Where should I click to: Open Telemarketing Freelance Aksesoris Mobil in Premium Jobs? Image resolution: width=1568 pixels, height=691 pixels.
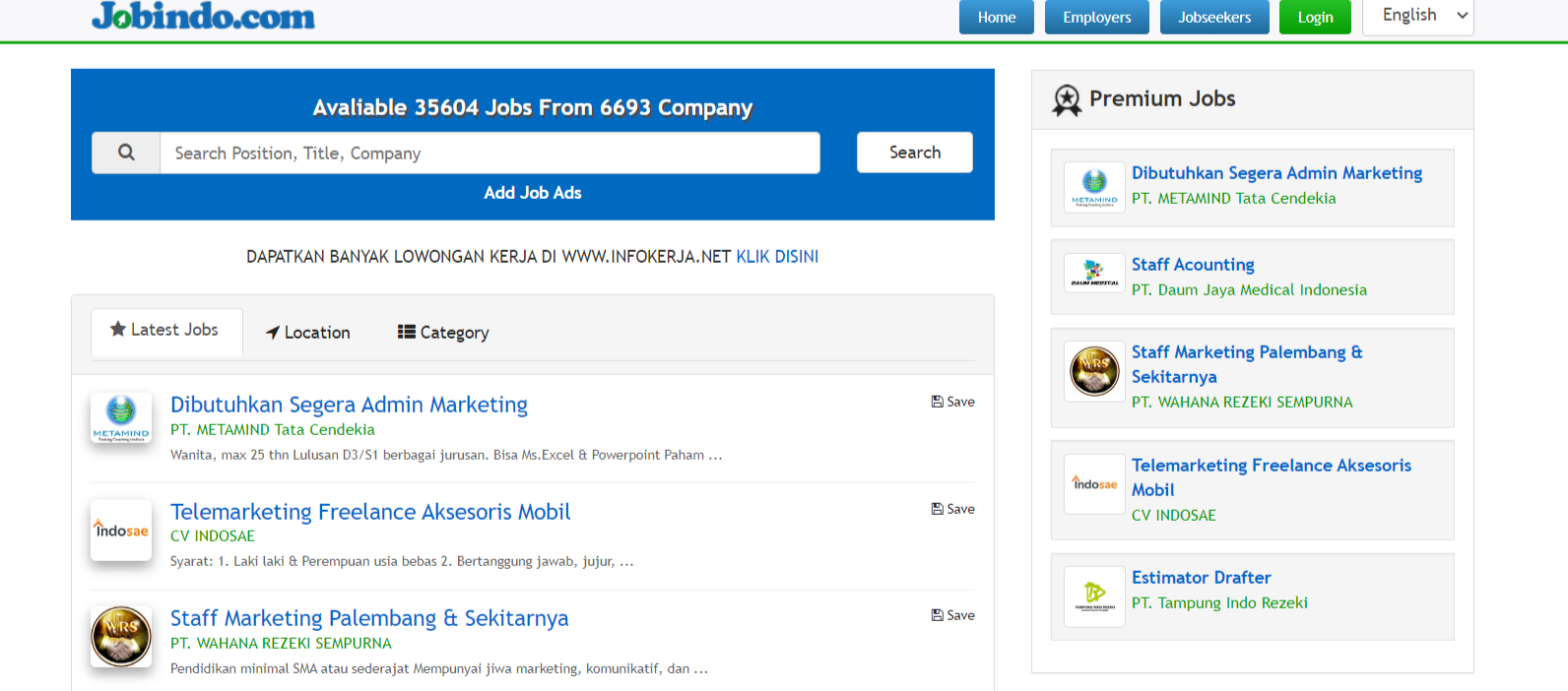[1272, 477]
